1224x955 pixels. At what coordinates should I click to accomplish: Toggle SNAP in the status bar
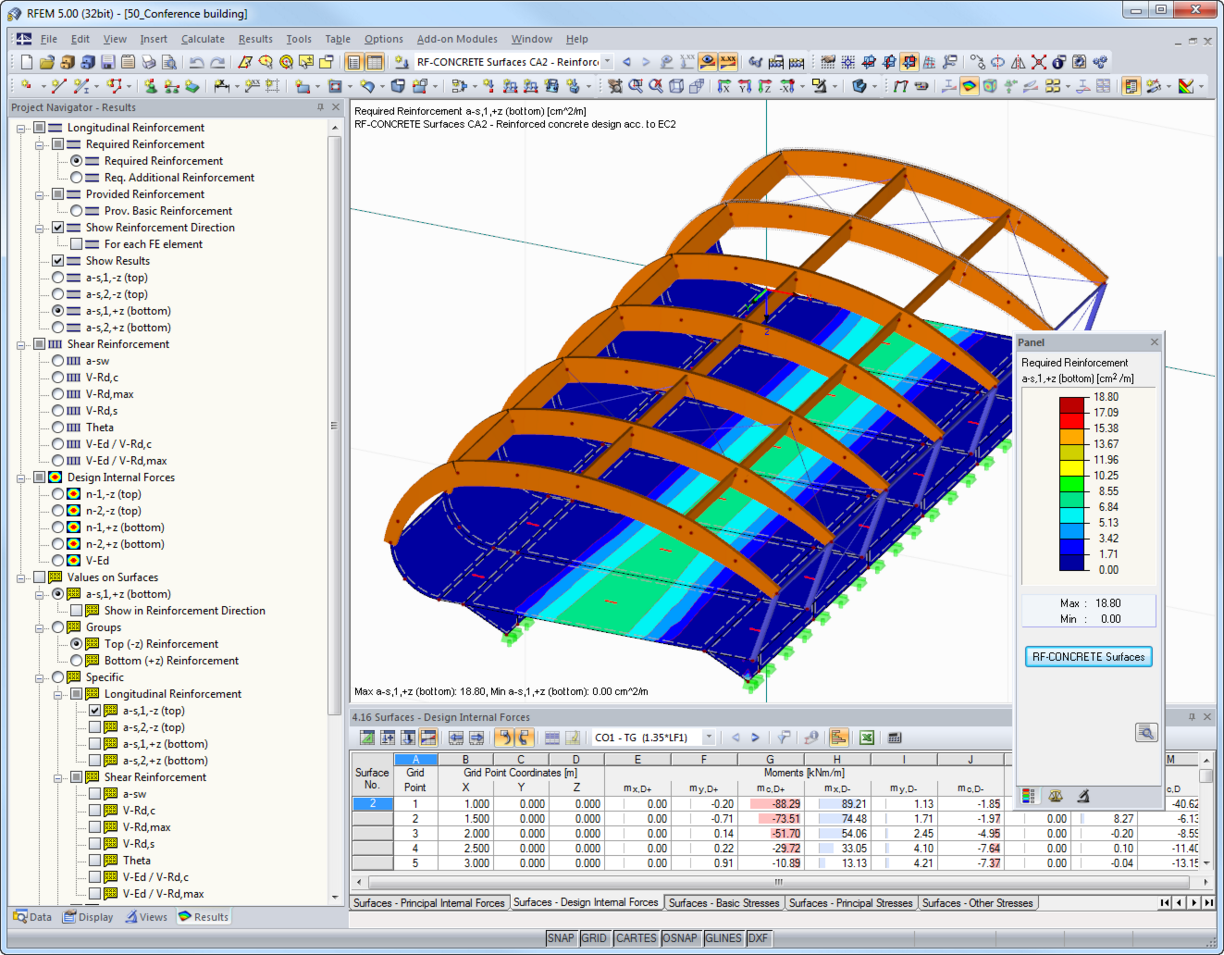pyautogui.click(x=561, y=939)
